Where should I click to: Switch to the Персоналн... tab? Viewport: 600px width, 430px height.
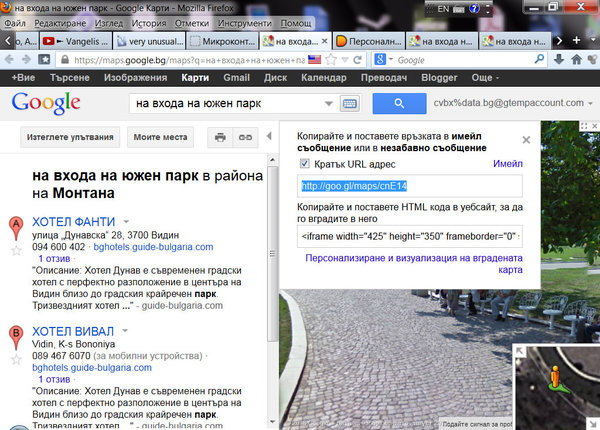[x=369, y=41]
